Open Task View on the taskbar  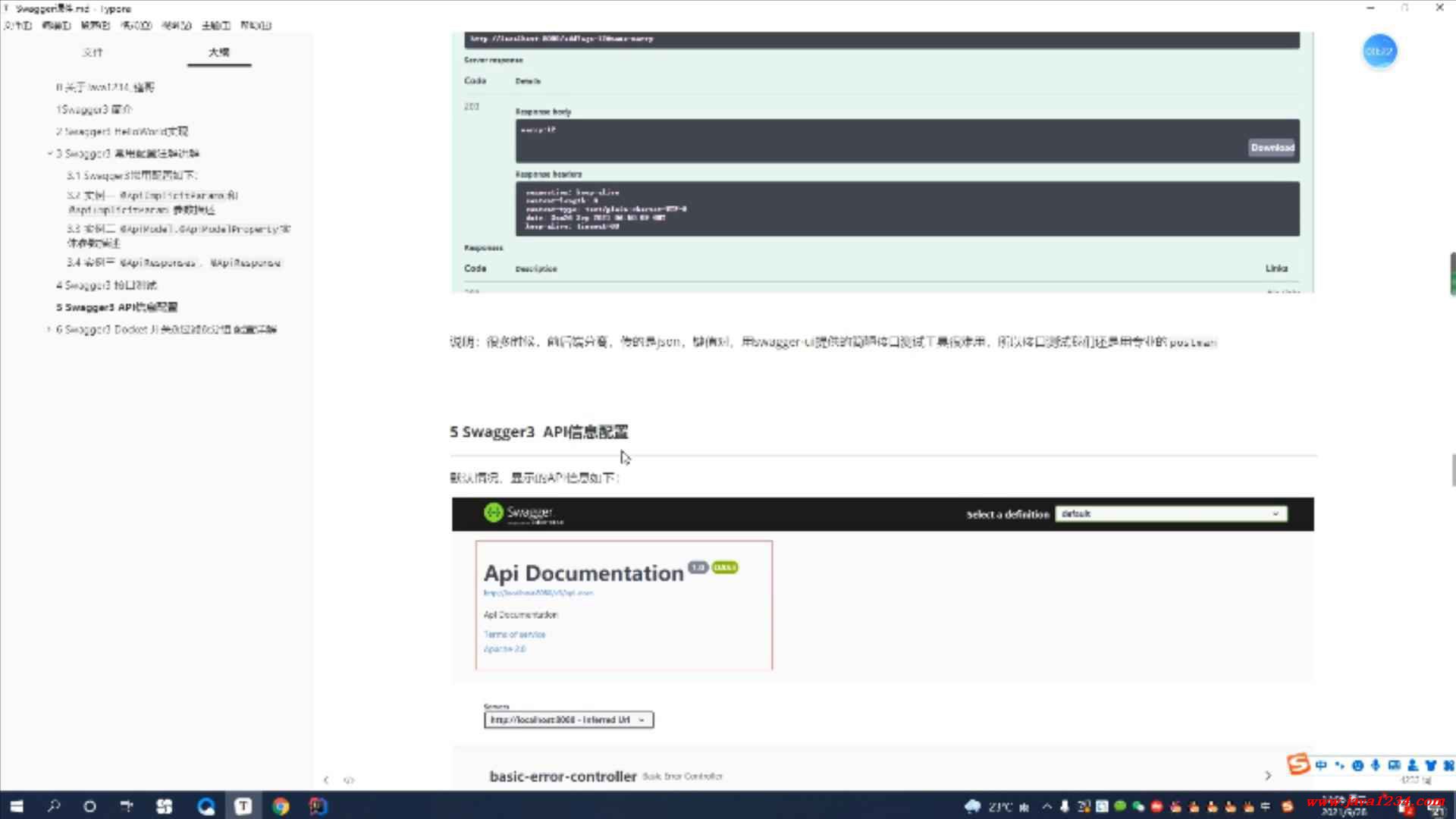point(127,806)
